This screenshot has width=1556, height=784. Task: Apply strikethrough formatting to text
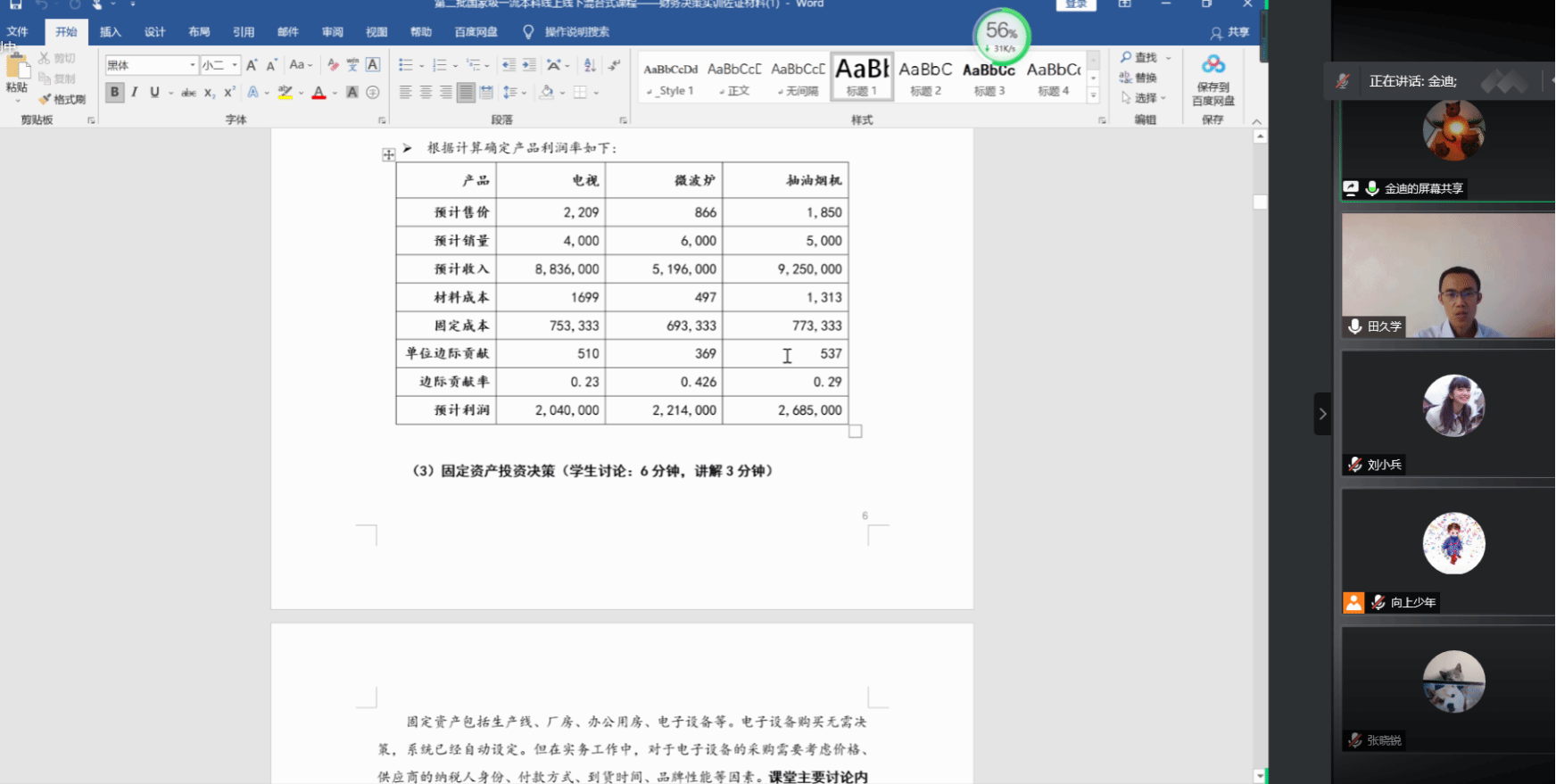coord(188,93)
